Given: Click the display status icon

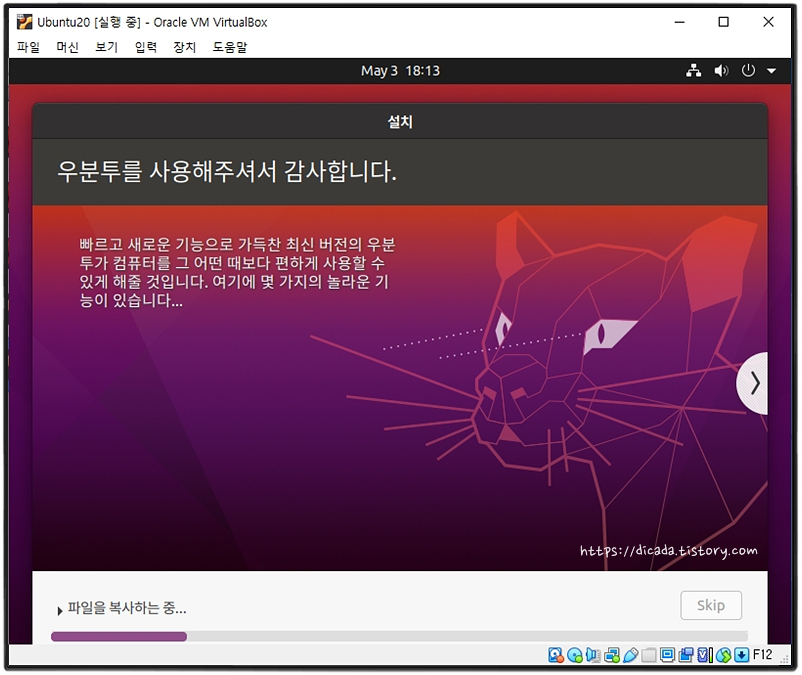Looking at the screenshot, I should (x=667, y=655).
